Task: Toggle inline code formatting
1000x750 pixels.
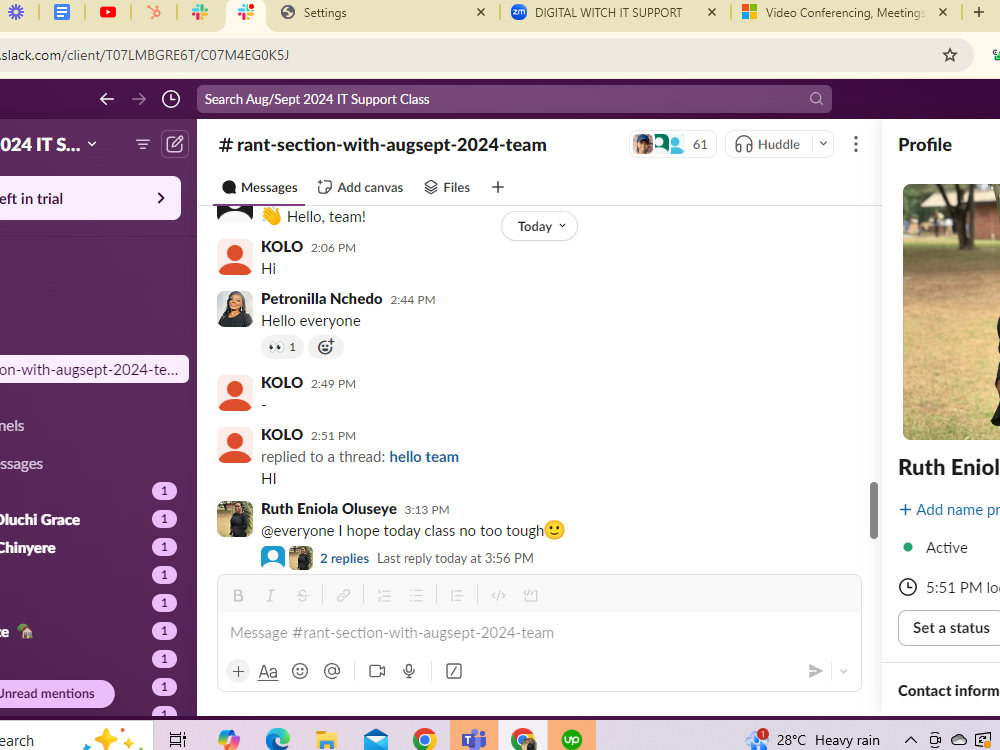Action: [498, 596]
